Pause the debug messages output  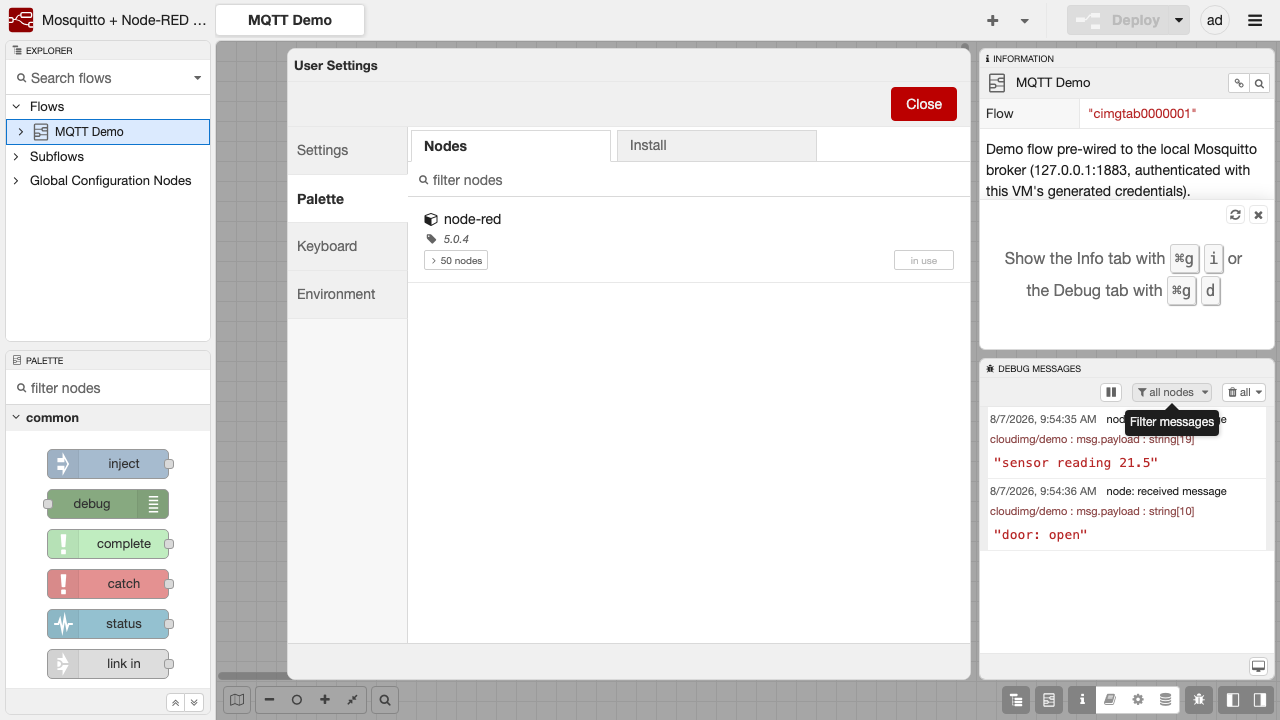pos(1111,392)
